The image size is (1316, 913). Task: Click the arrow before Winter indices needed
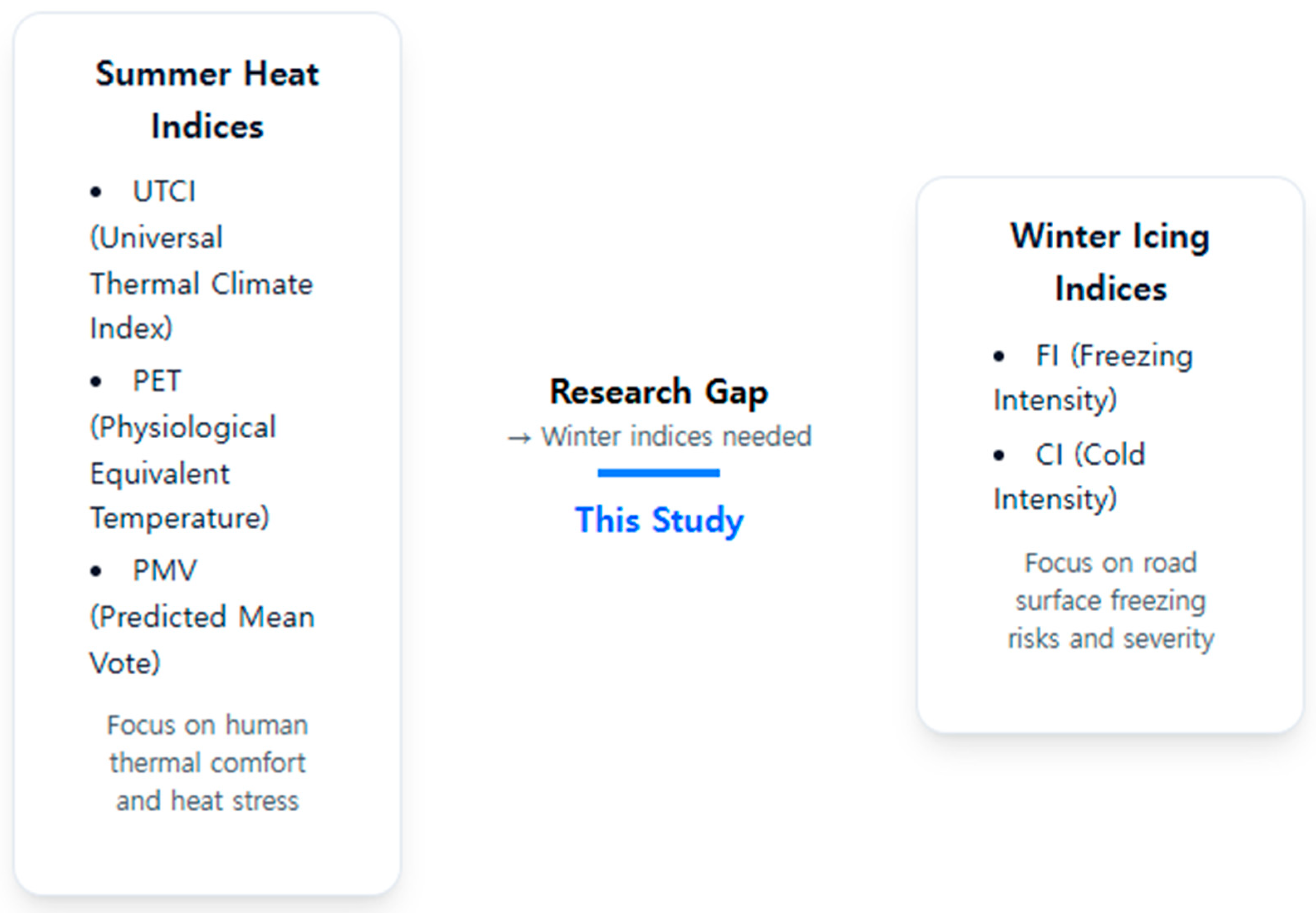pos(519,439)
